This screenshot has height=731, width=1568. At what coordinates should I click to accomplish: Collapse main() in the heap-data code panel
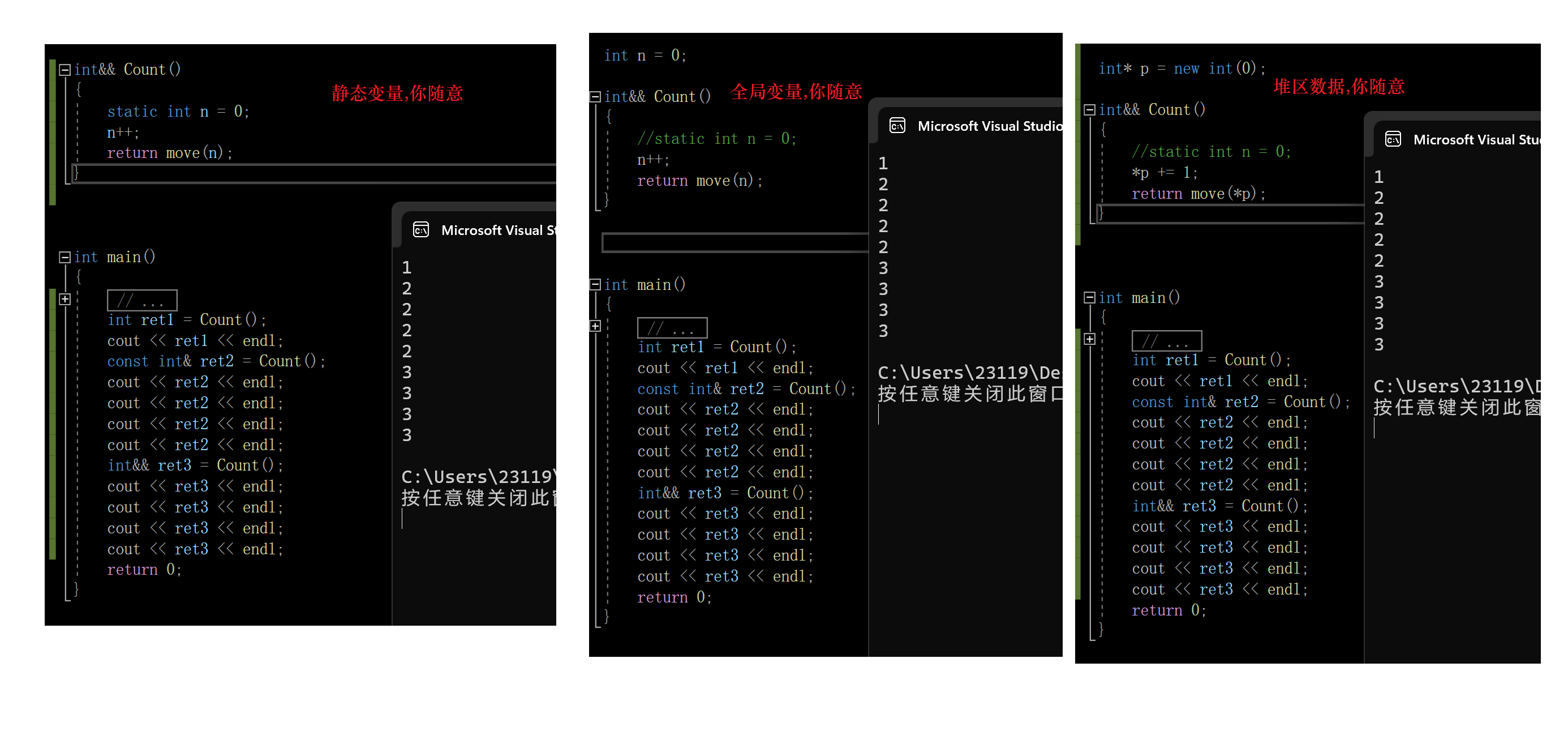point(1090,298)
